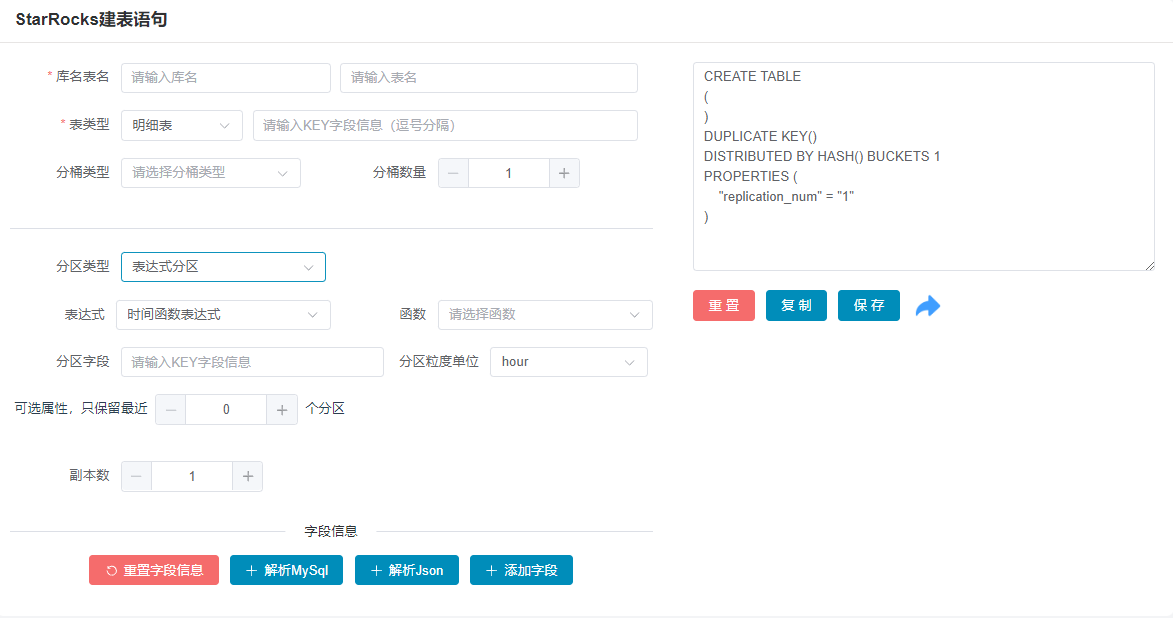The image size is (1173, 618).
Task: Click the 副本数 value field
Action: 192,476
